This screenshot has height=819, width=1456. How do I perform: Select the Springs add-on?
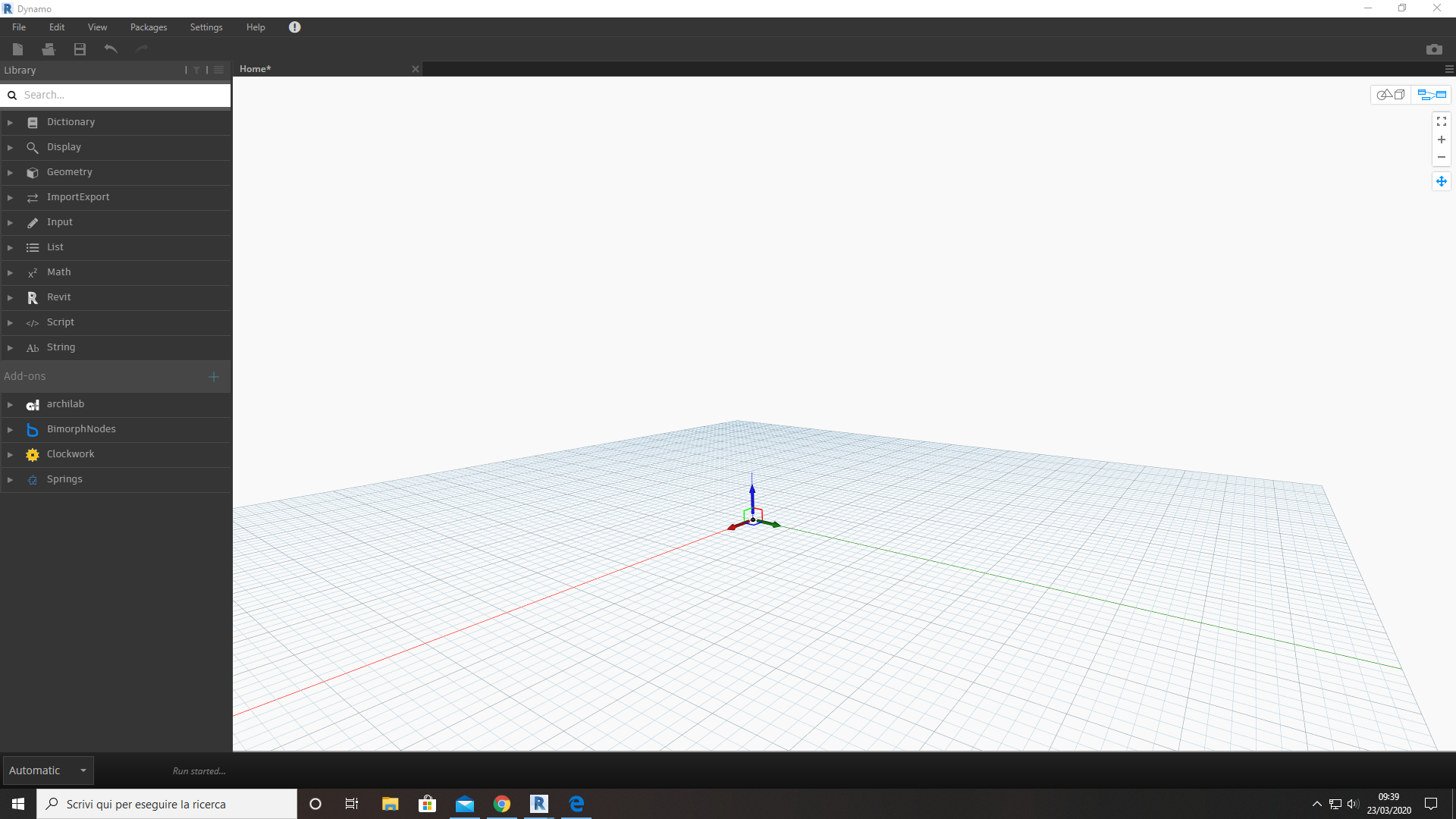(116, 479)
